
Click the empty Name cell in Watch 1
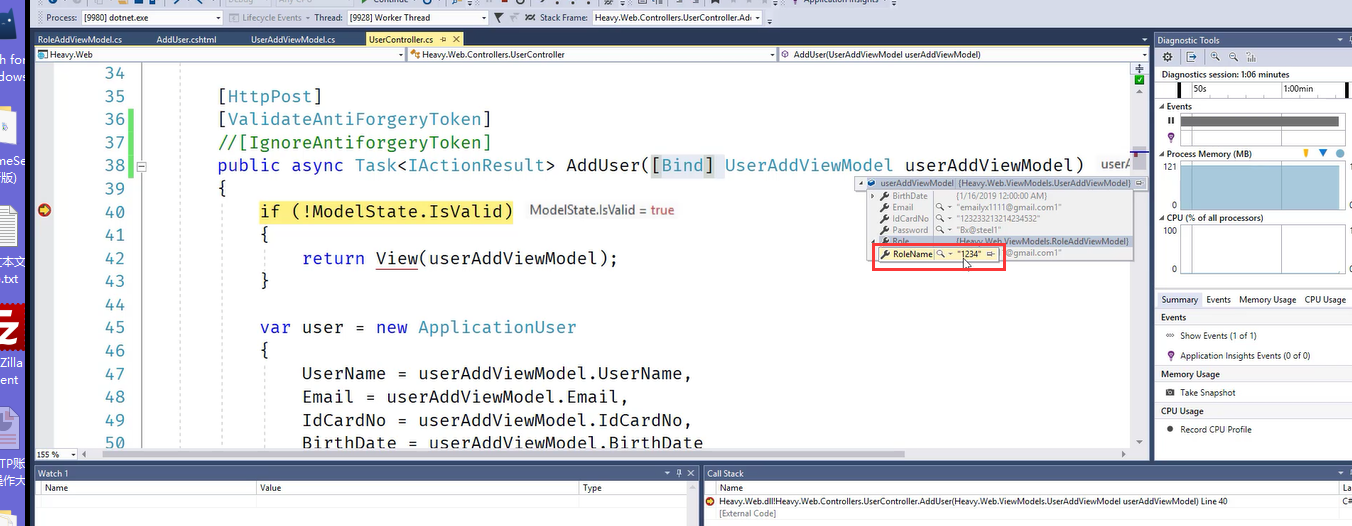[146, 502]
